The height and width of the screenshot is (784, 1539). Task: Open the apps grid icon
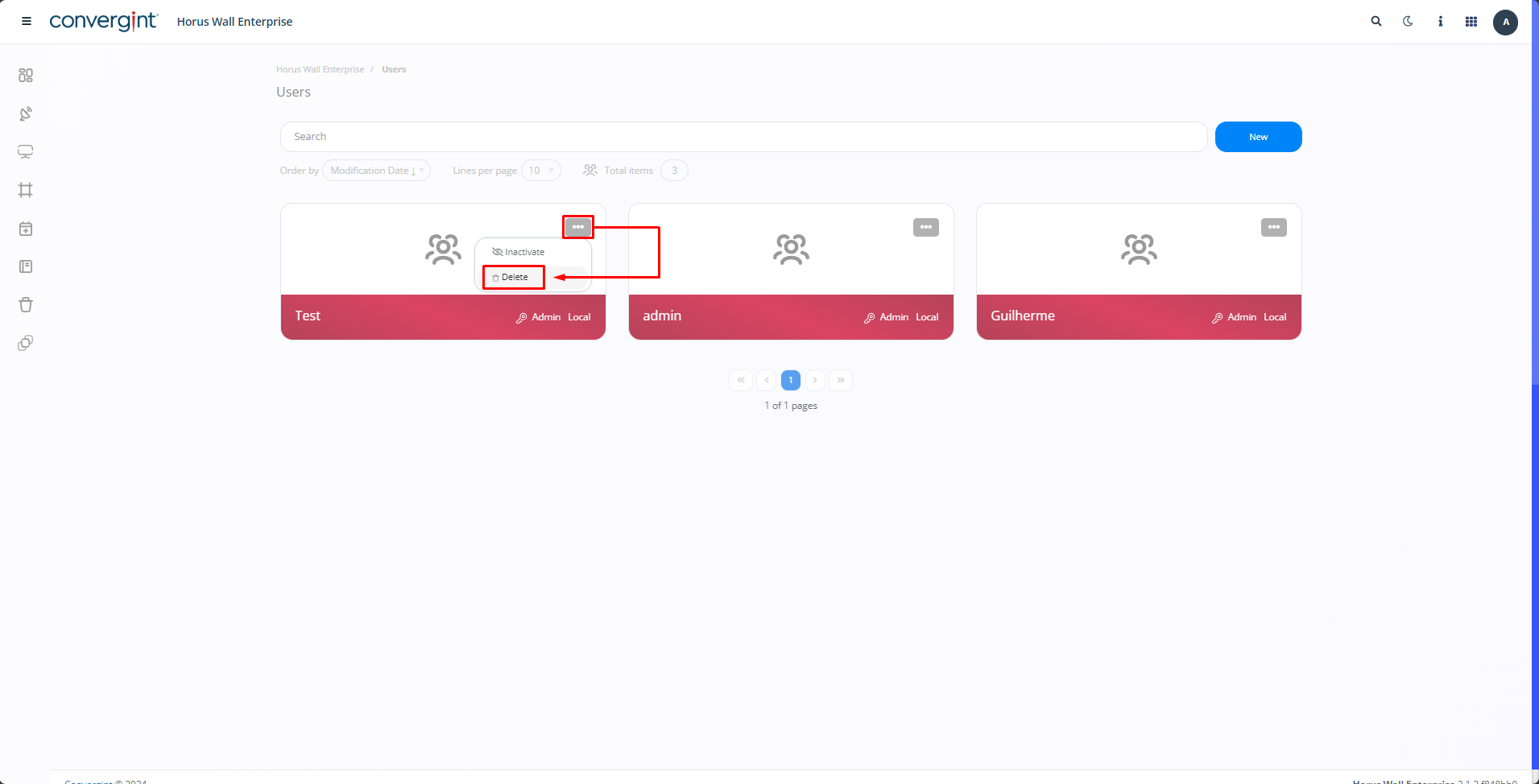(x=1471, y=22)
